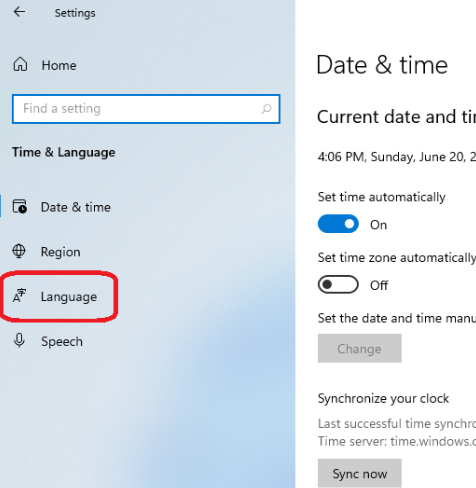Go to Home label in sidebar
The height and width of the screenshot is (488, 476).
[59, 65]
